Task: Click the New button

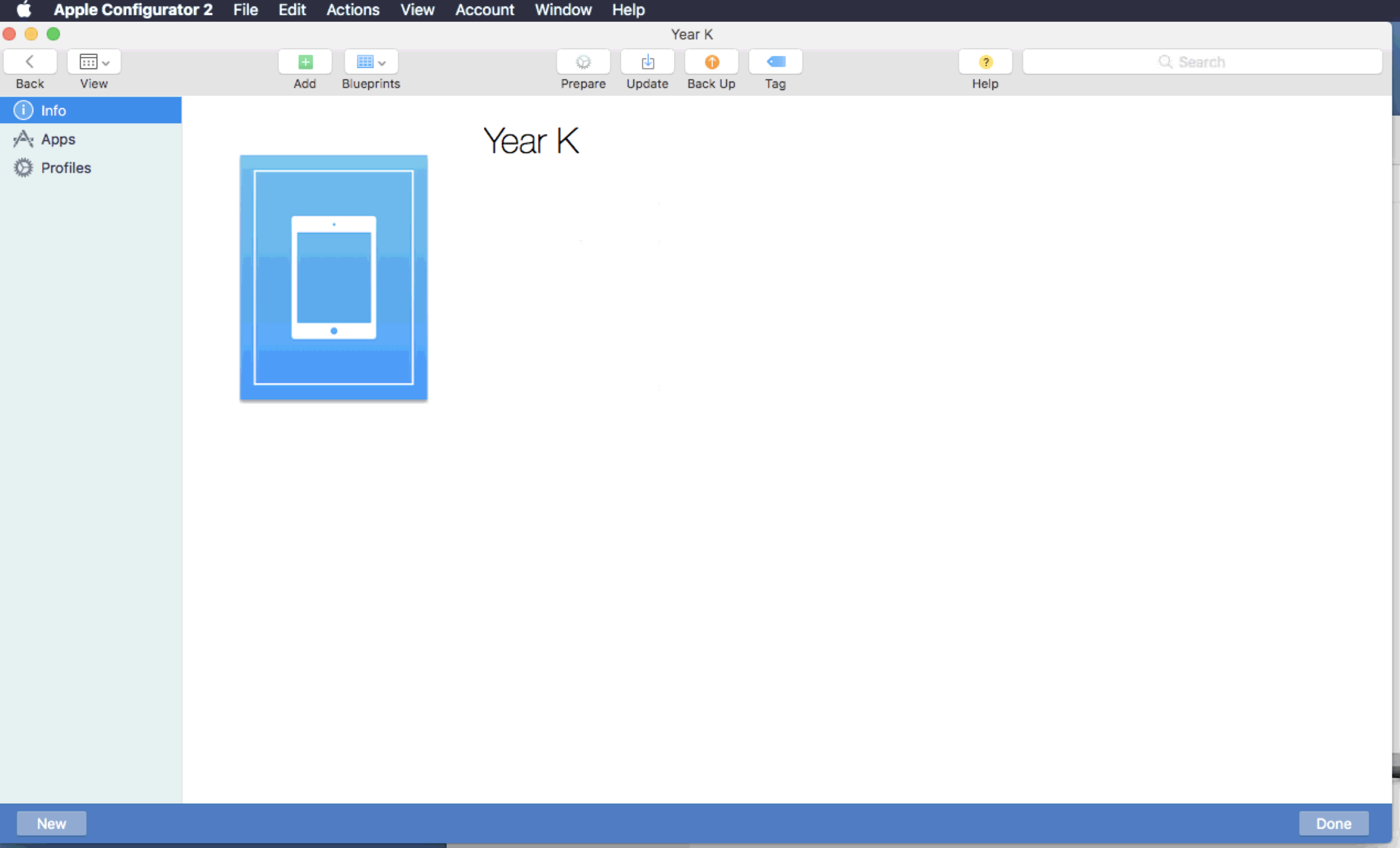Action: coord(51,823)
